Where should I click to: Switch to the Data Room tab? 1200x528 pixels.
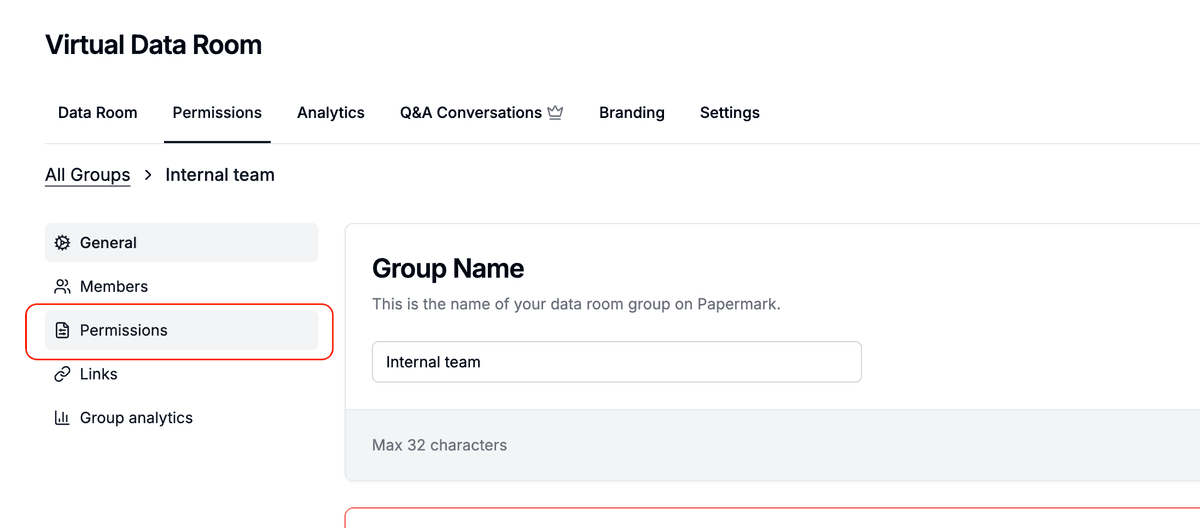[x=97, y=113]
